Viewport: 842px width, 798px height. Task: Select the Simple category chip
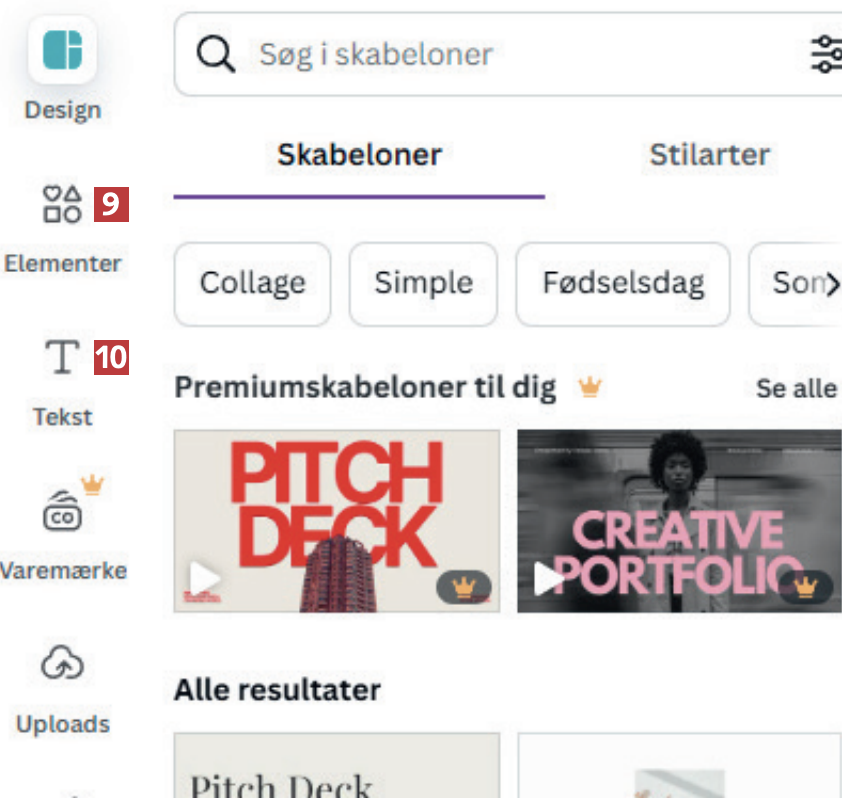tap(423, 284)
